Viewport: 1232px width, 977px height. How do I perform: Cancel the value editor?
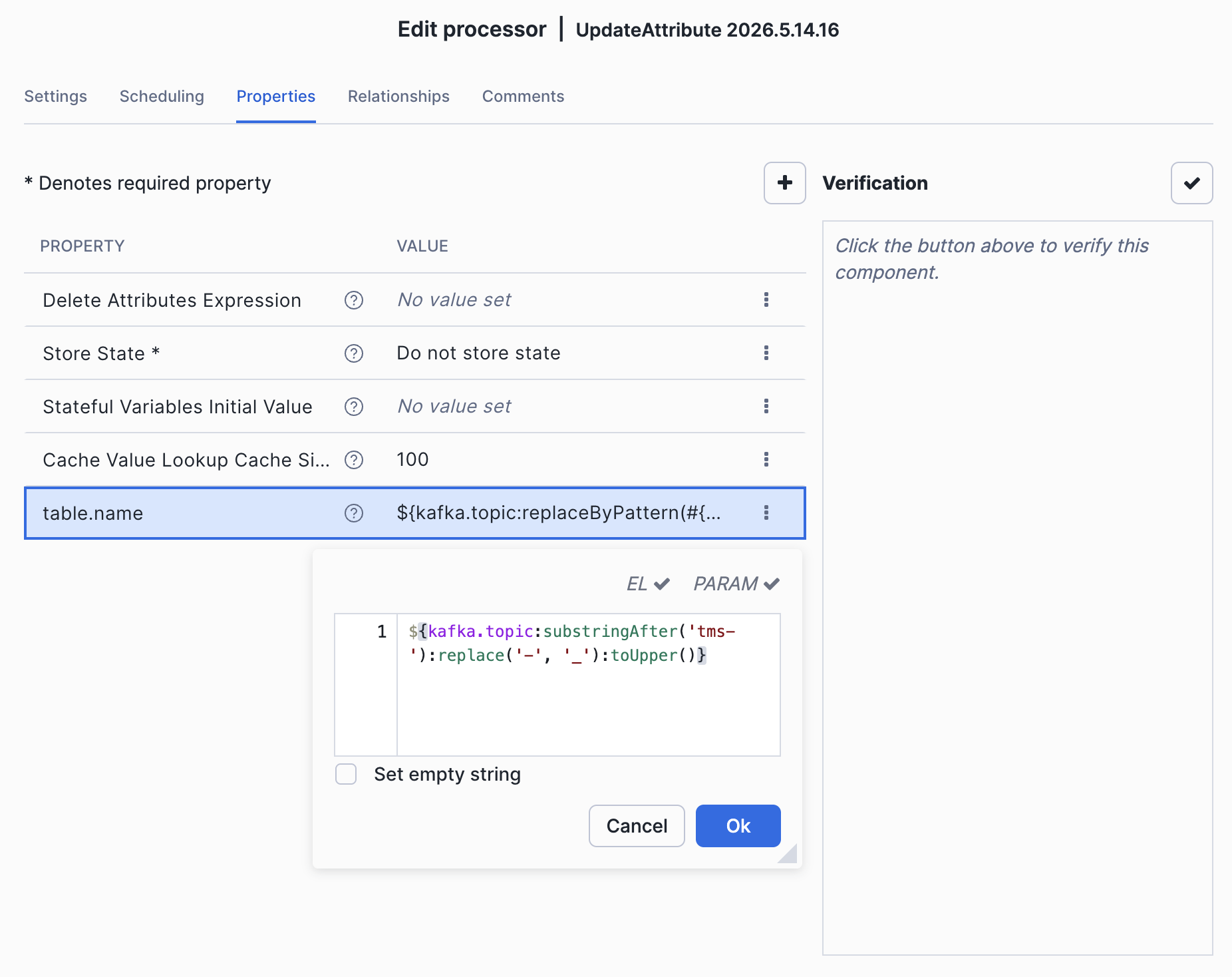pyautogui.click(x=637, y=826)
